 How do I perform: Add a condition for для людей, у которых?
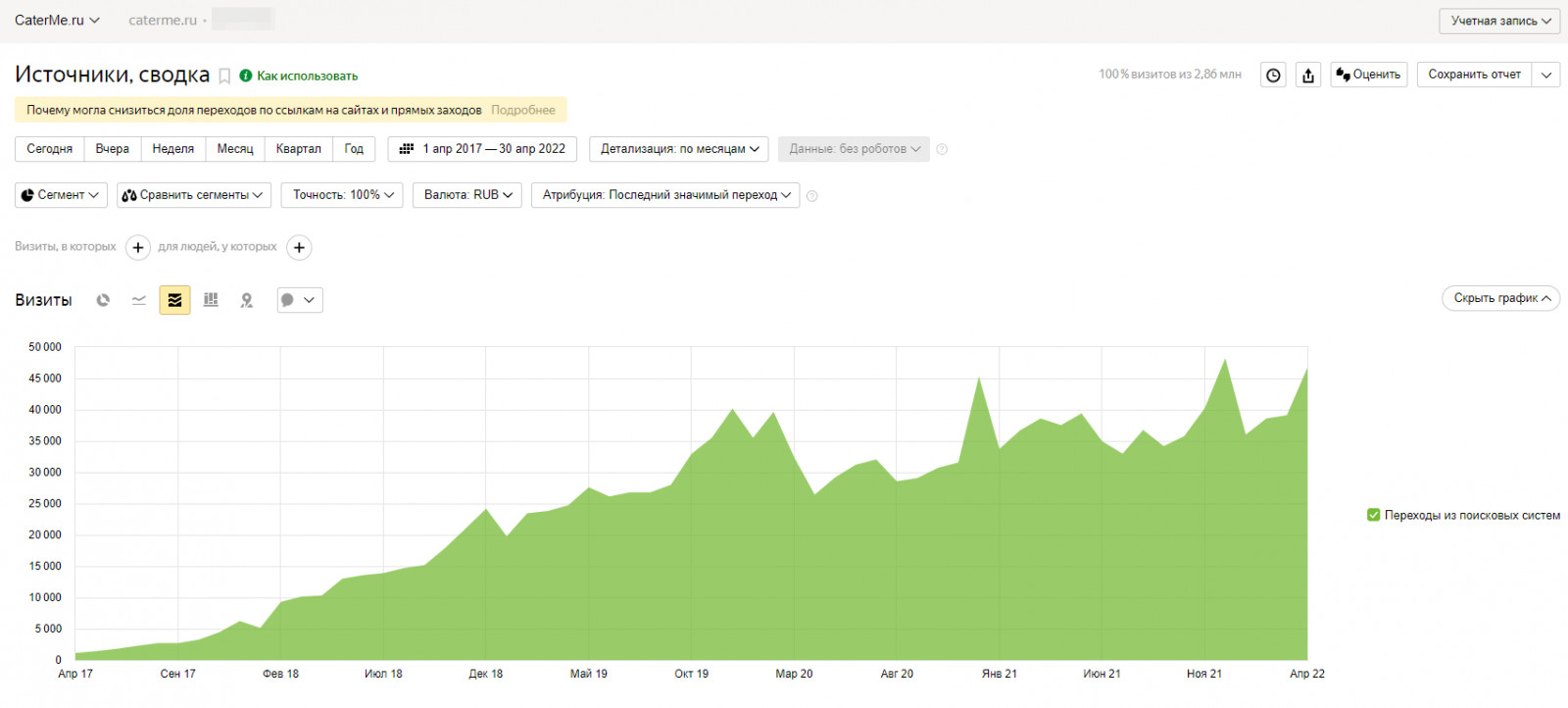[x=299, y=247]
